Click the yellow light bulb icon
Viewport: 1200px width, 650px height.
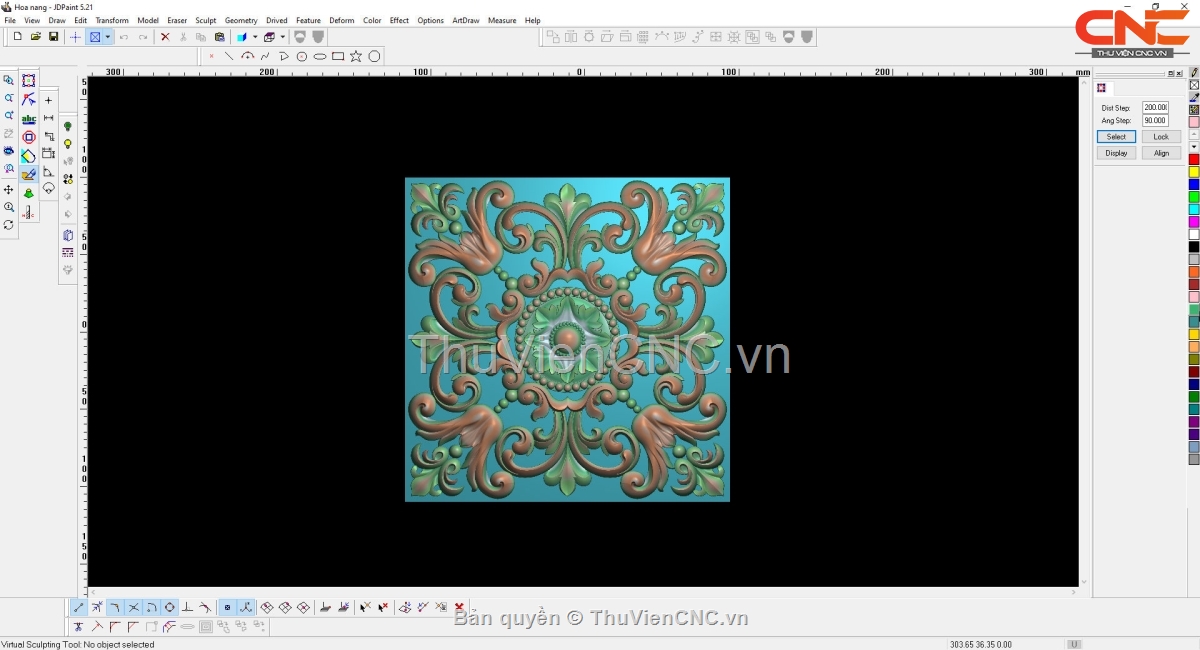[68, 144]
